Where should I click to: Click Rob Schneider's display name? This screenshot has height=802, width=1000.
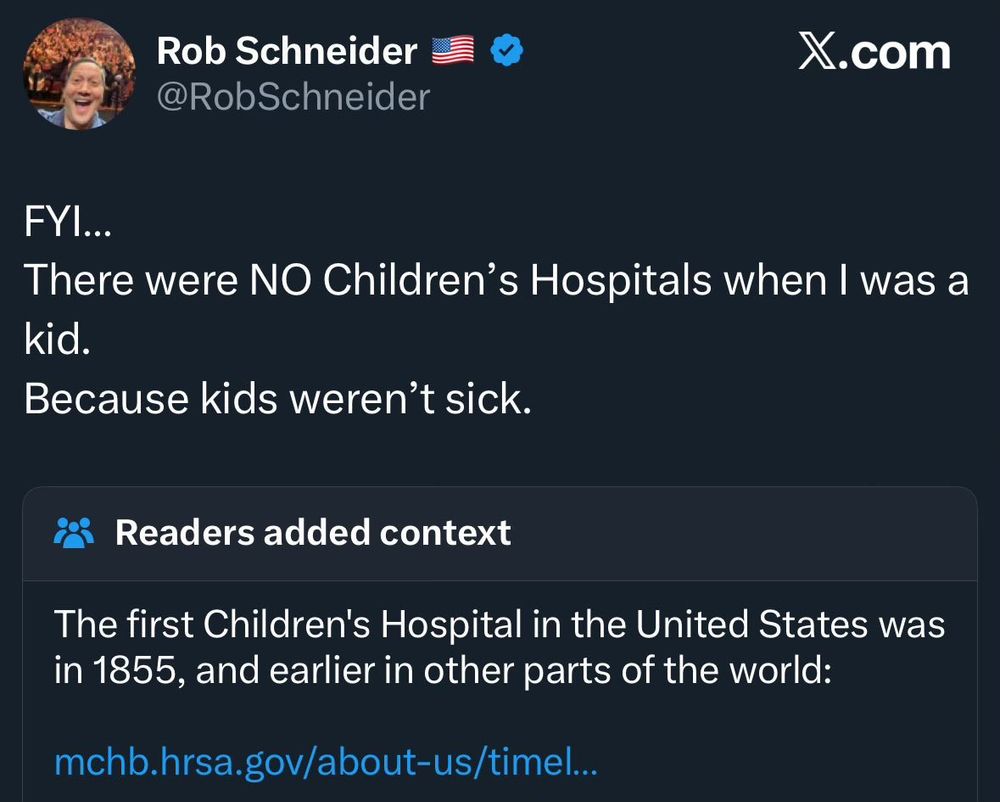(x=286, y=50)
